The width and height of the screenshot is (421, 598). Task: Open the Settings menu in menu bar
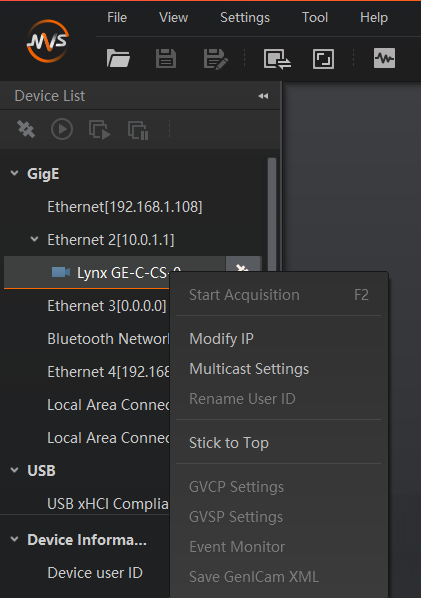[x=245, y=18]
